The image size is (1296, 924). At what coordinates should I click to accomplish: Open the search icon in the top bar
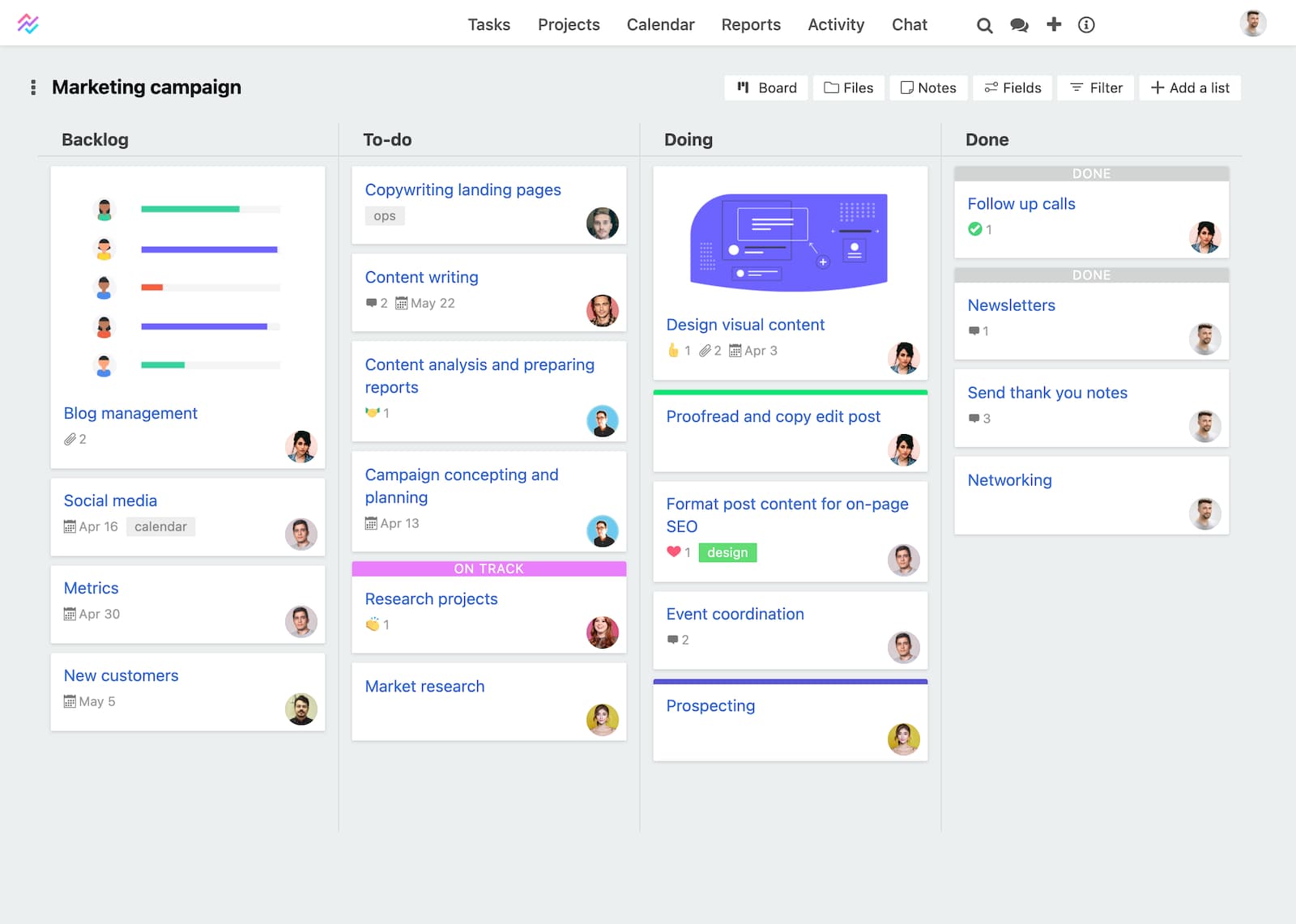[x=983, y=25]
